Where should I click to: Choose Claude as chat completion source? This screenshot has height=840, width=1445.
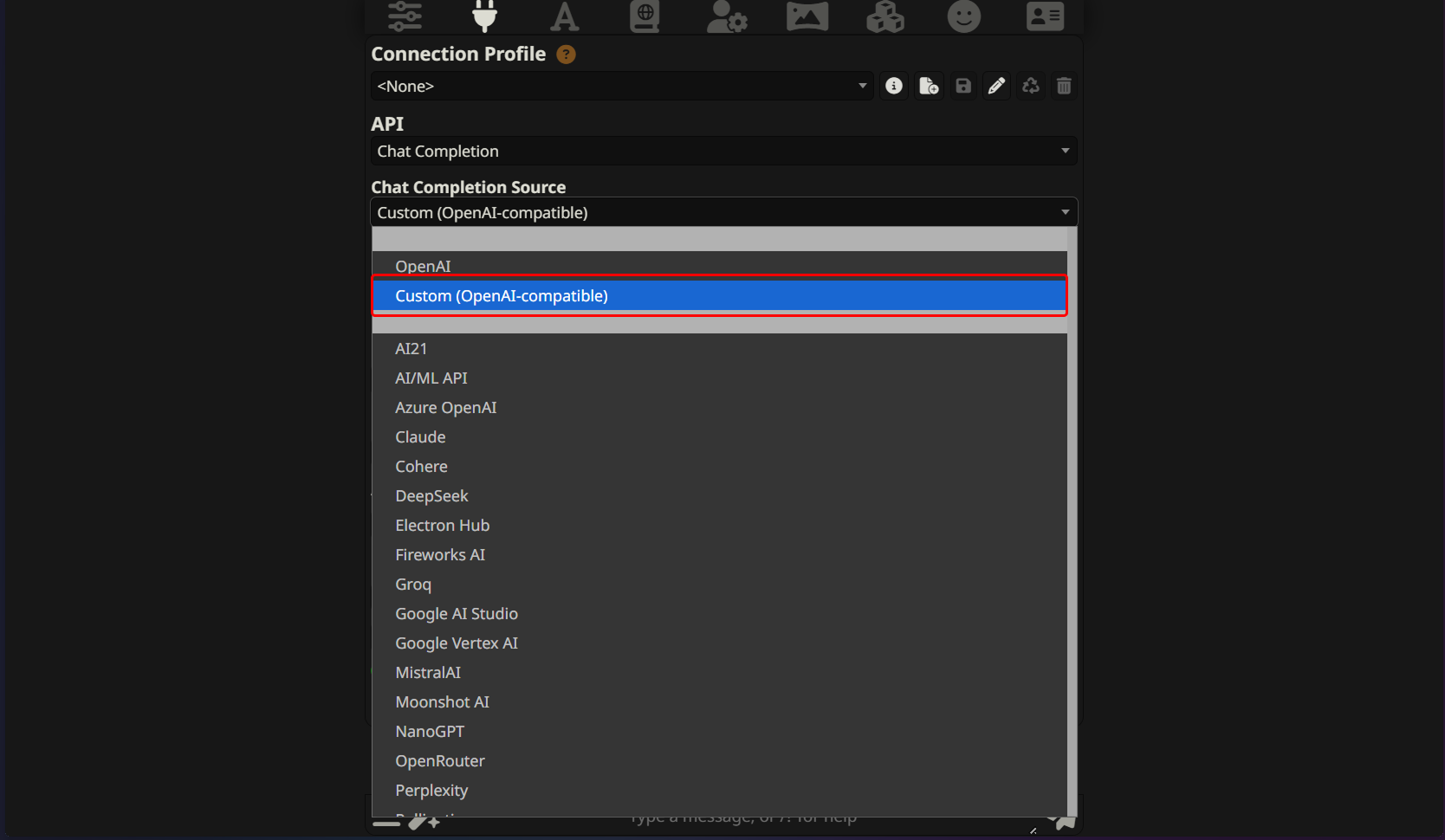click(x=420, y=437)
